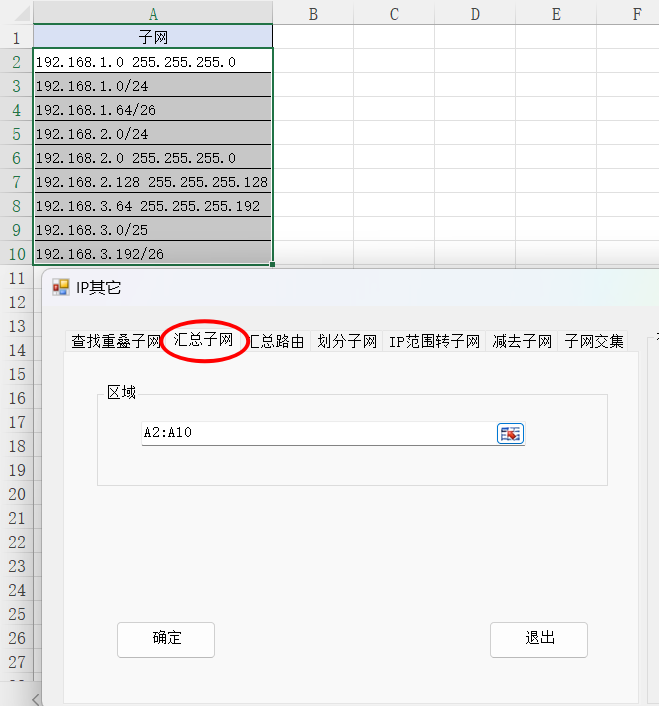
Task: Click the range selector icon in 区域 field
Action: click(x=510, y=434)
